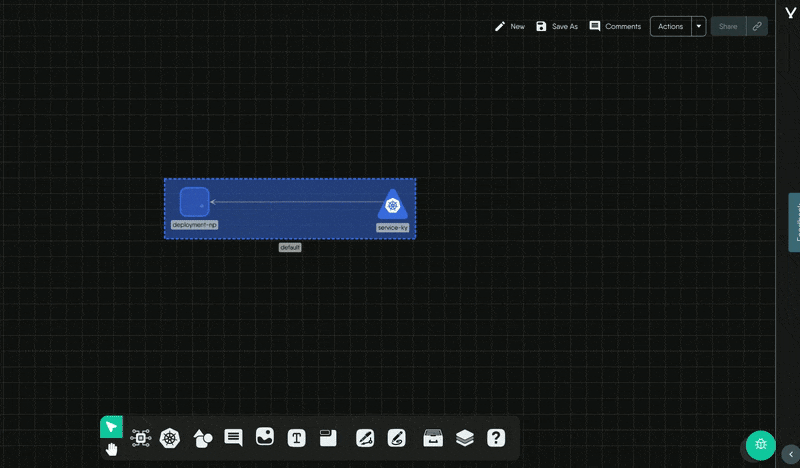
Task: Select the text T tool
Action: (297, 437)
